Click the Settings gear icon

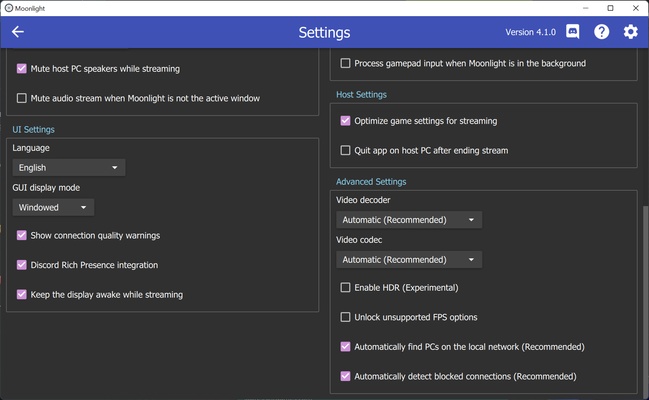tap(630, 32)
